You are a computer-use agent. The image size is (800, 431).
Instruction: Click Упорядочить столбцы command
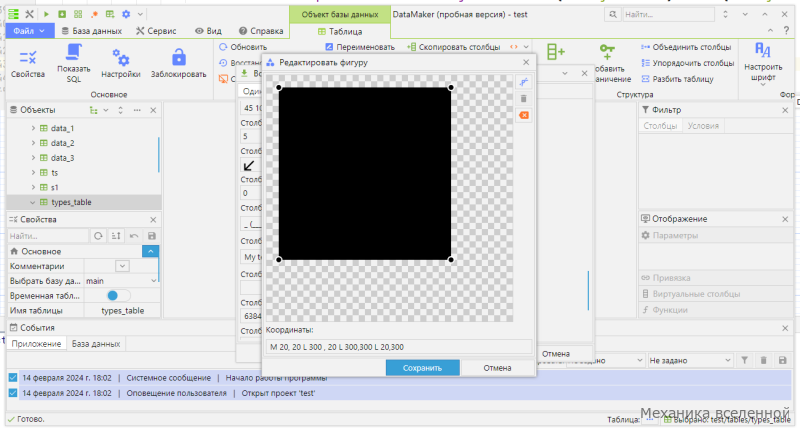pyautogui.click(x=687, y=63)
